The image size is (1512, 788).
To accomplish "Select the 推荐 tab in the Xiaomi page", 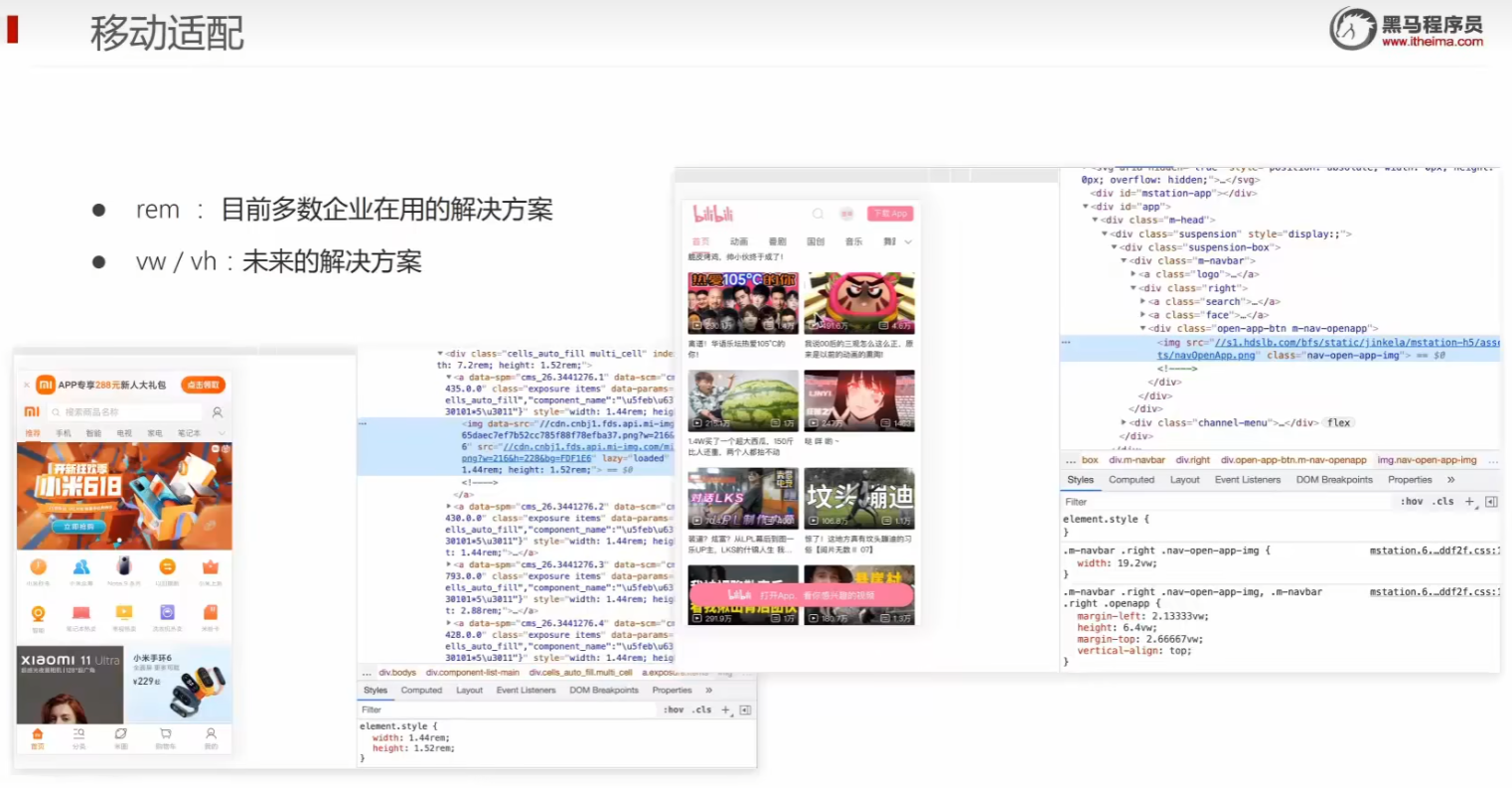I will coord(33,433).
